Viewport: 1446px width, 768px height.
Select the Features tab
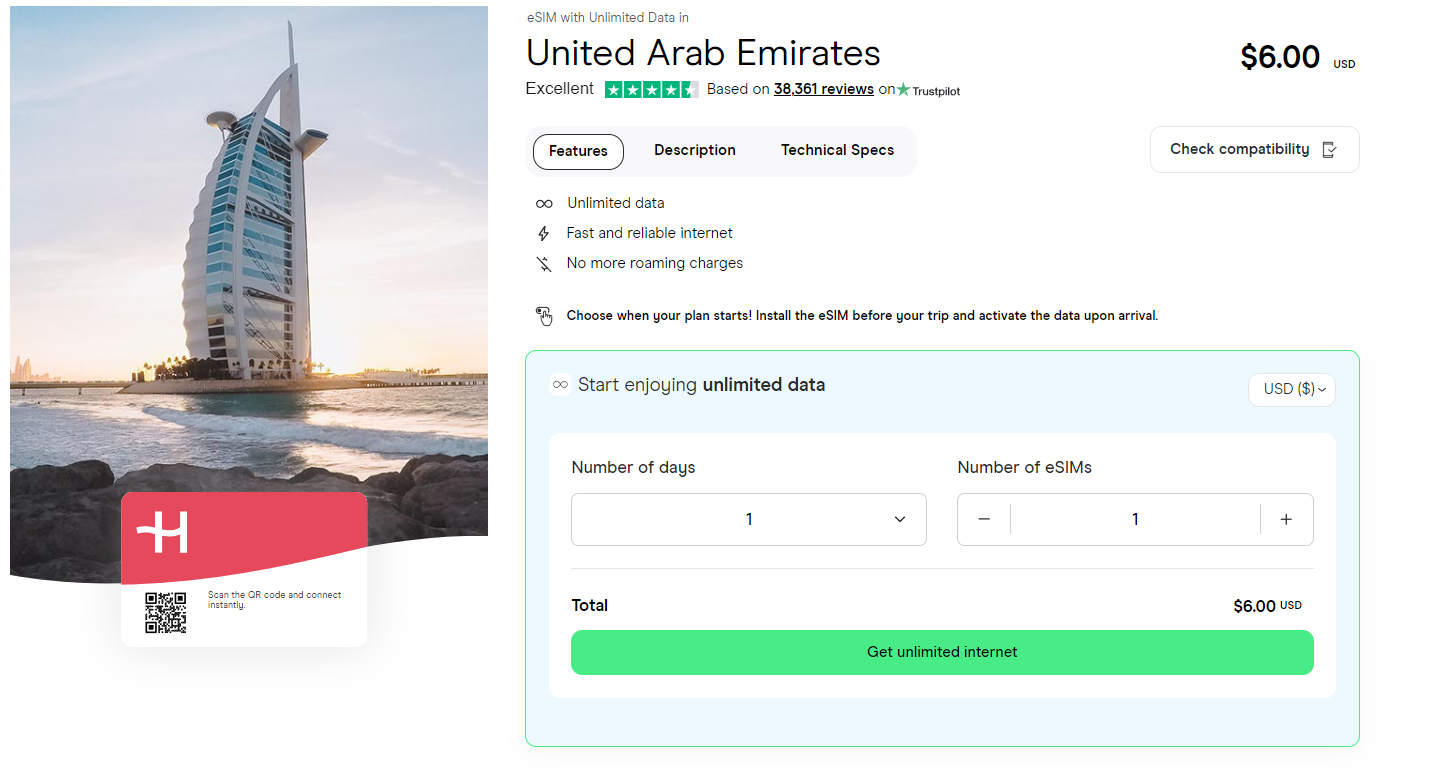pyautogui.click(x=578, y=151)
